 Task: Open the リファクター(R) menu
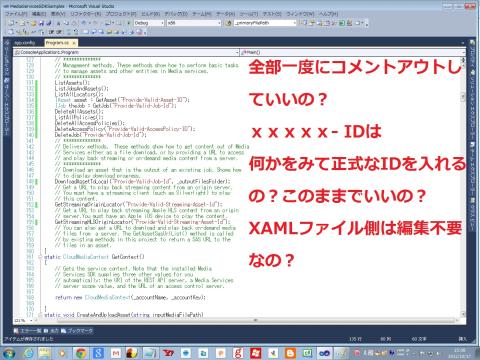[85, 14]
